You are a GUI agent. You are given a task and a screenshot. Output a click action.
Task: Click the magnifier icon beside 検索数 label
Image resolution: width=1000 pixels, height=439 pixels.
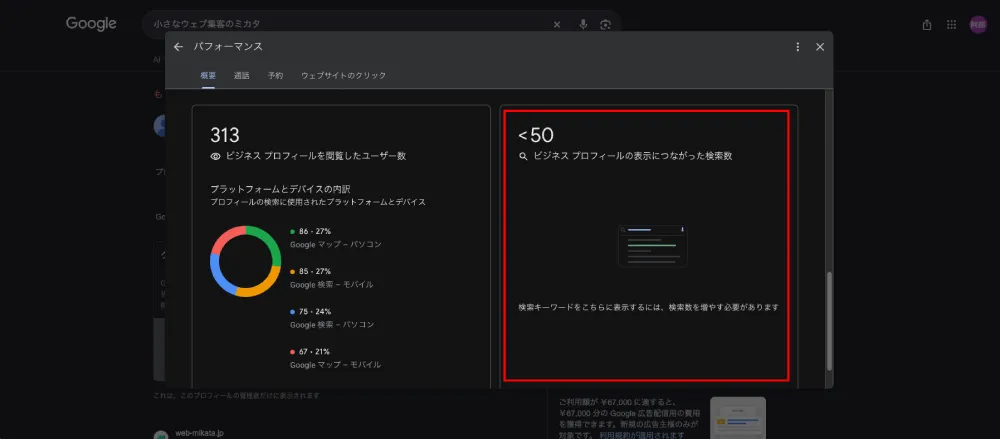pyautogui.click(x=524, y=156)
